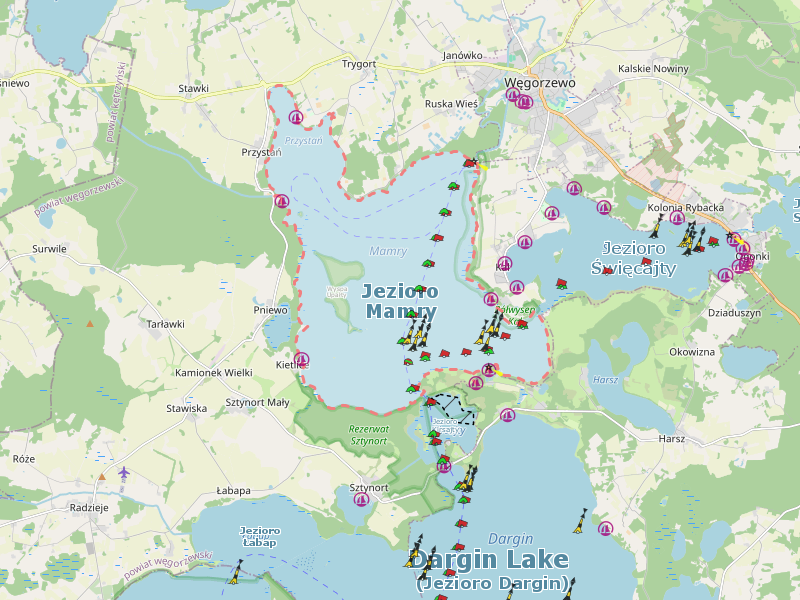Click the cardinal buoy in eastern Dargin Lake
The height and width of the screenshot is (600, 800).
tap(580, 521)
